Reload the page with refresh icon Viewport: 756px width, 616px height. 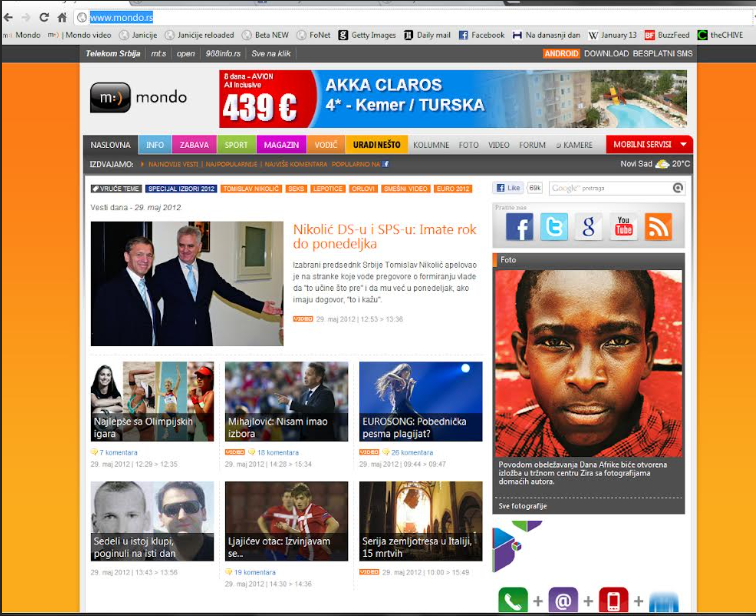[x=44, y=18]
